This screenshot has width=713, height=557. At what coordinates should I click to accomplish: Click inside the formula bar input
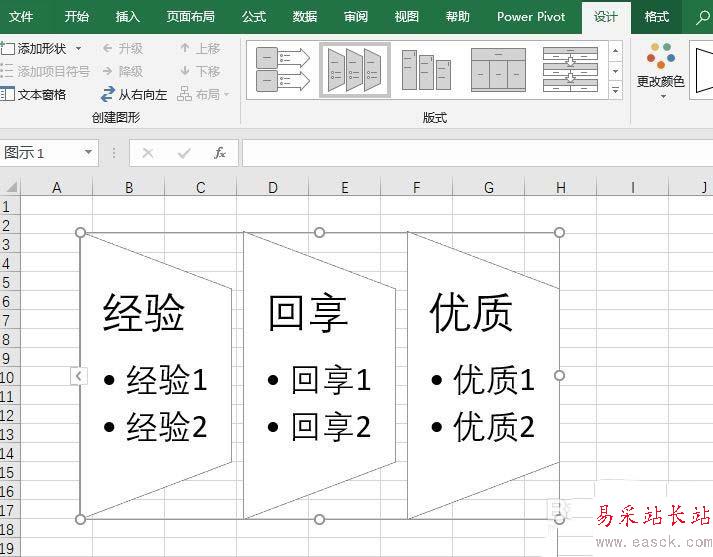(x=477, y=153)
